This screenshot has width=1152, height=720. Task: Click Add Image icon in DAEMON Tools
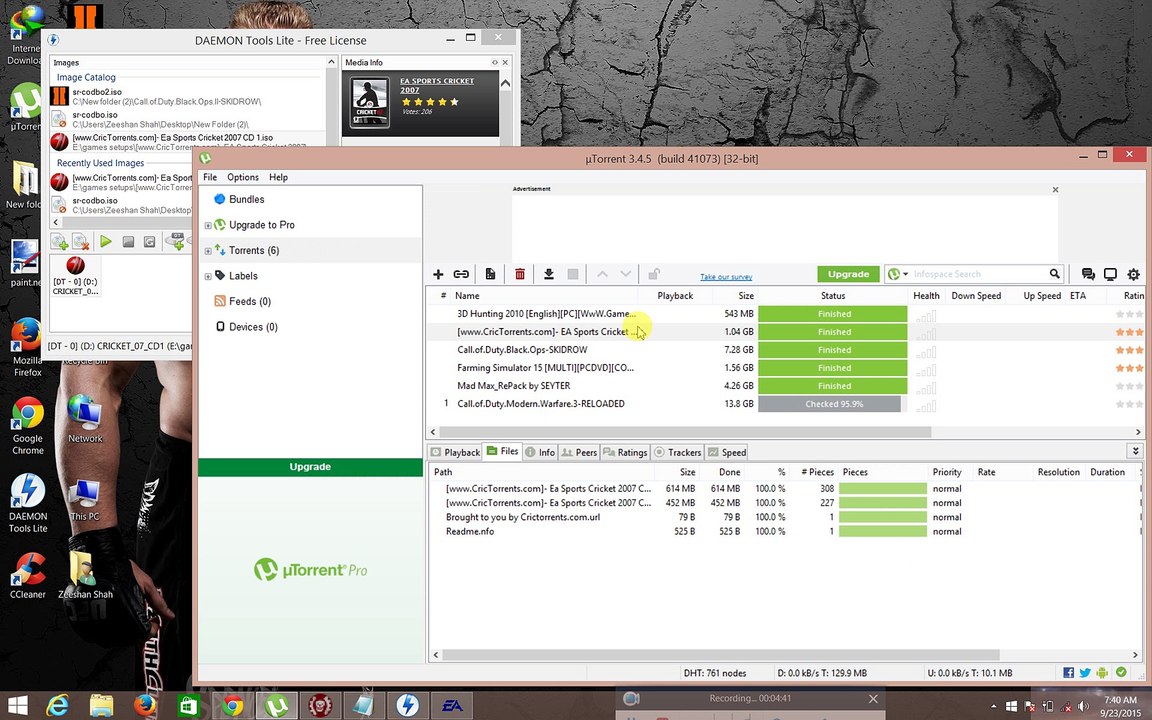[x=60, y=241]
